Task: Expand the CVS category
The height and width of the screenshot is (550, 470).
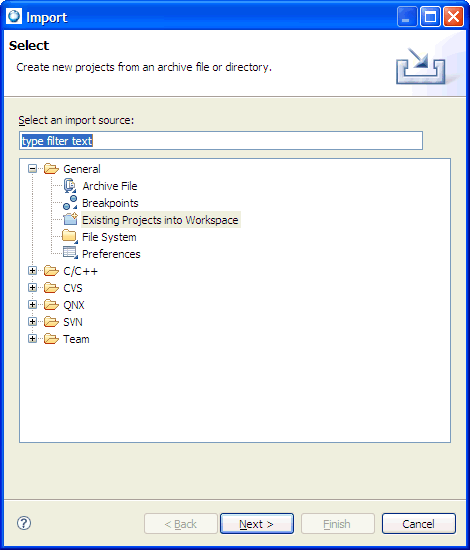Action: (32, 287)
